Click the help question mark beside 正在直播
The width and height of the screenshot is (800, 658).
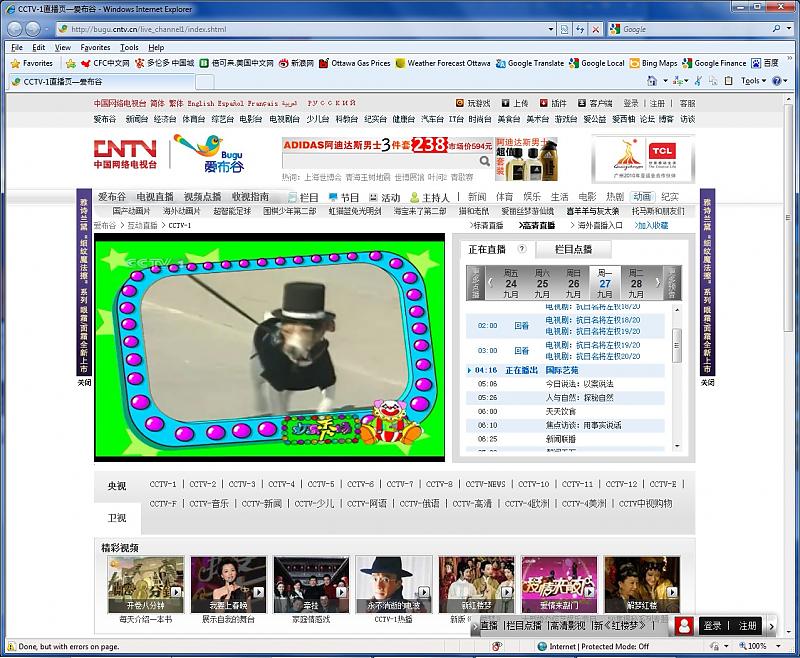pyautogui.click(x=521, y=249)
